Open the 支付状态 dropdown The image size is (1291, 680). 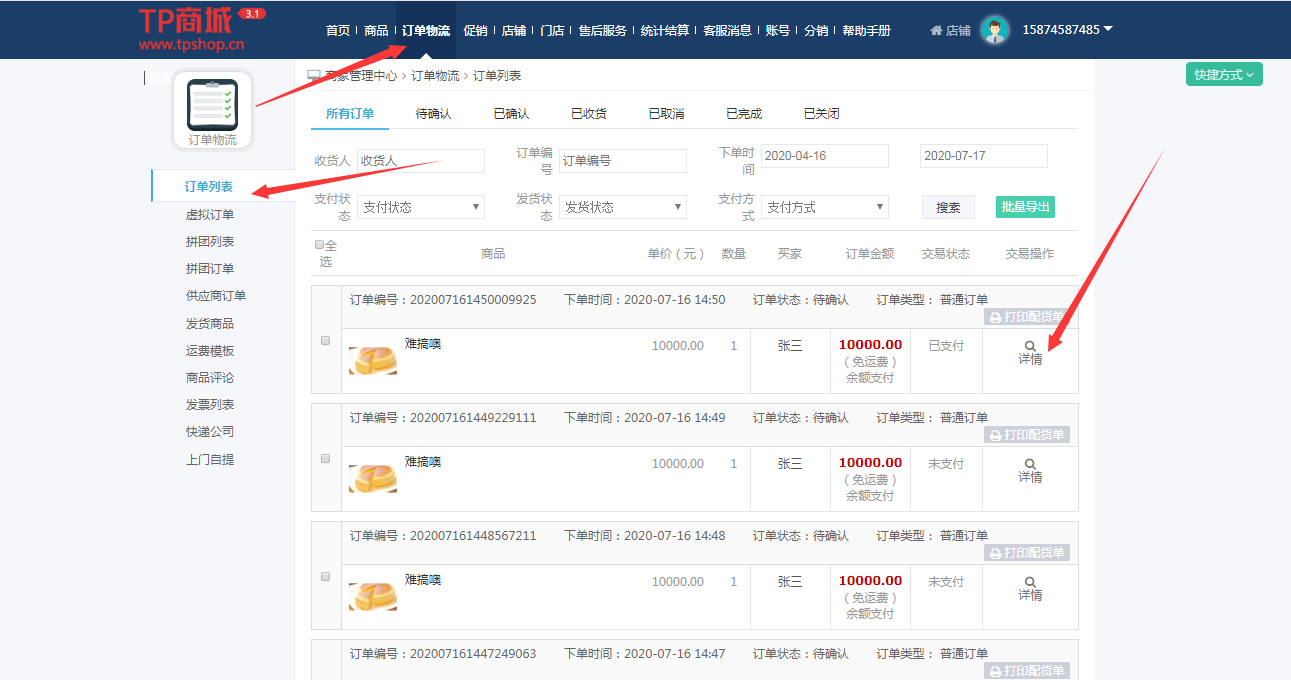pos(421,207)
